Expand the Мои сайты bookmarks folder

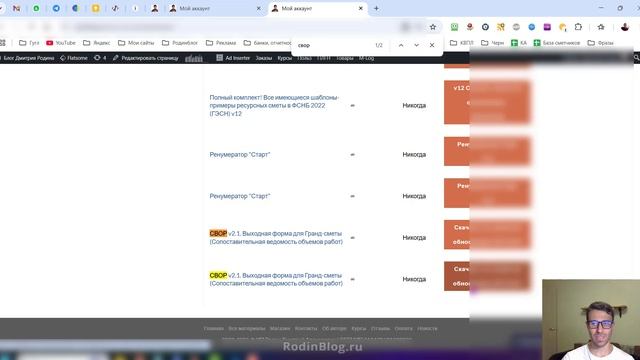136,43
